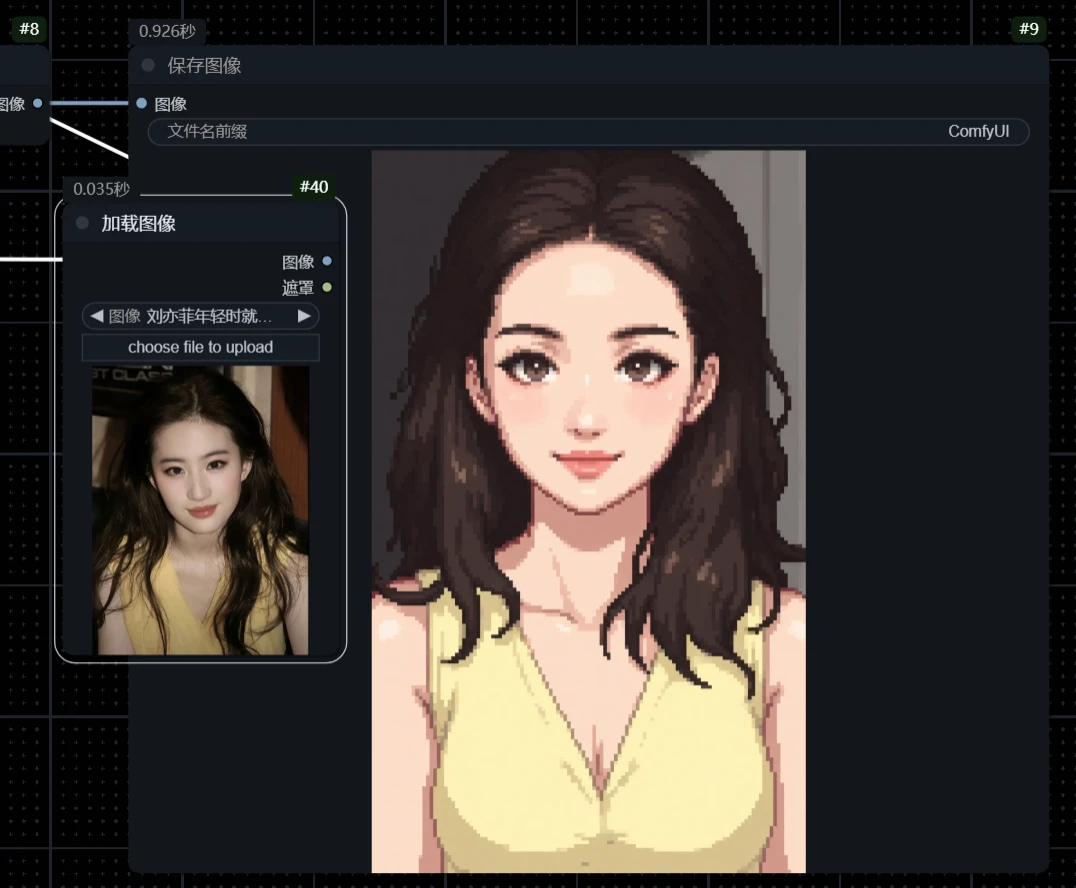Screen dimensions: 1076x888
Task: Select the uploaded Liu Yifei photo thumbnail
Action: (199, 510)
